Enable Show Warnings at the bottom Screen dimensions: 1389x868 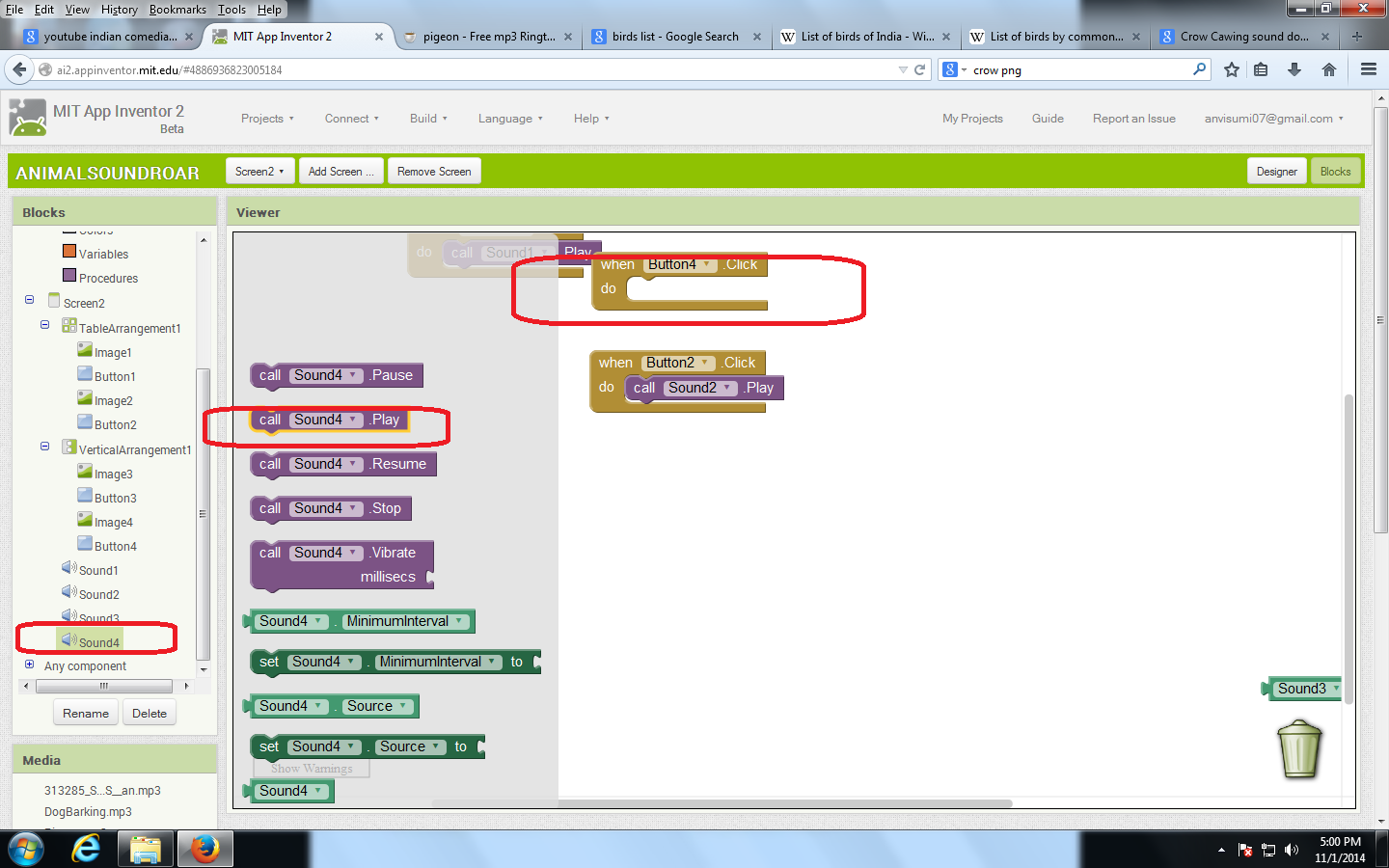311,768
